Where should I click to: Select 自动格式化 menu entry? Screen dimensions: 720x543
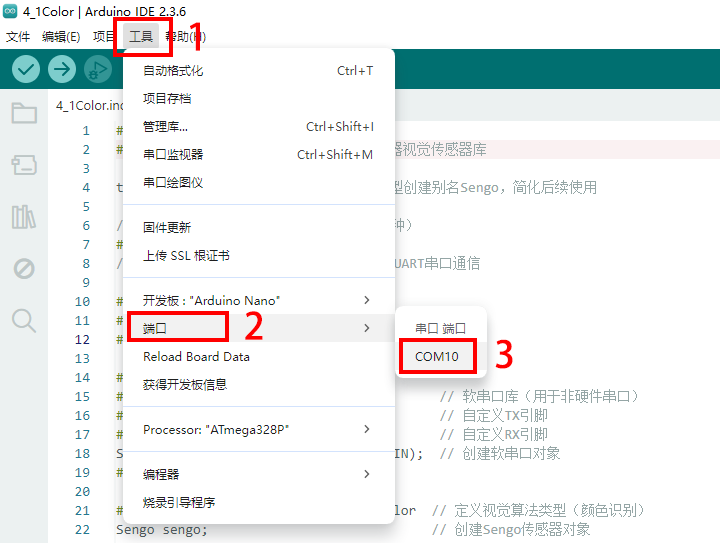[259, 71]
